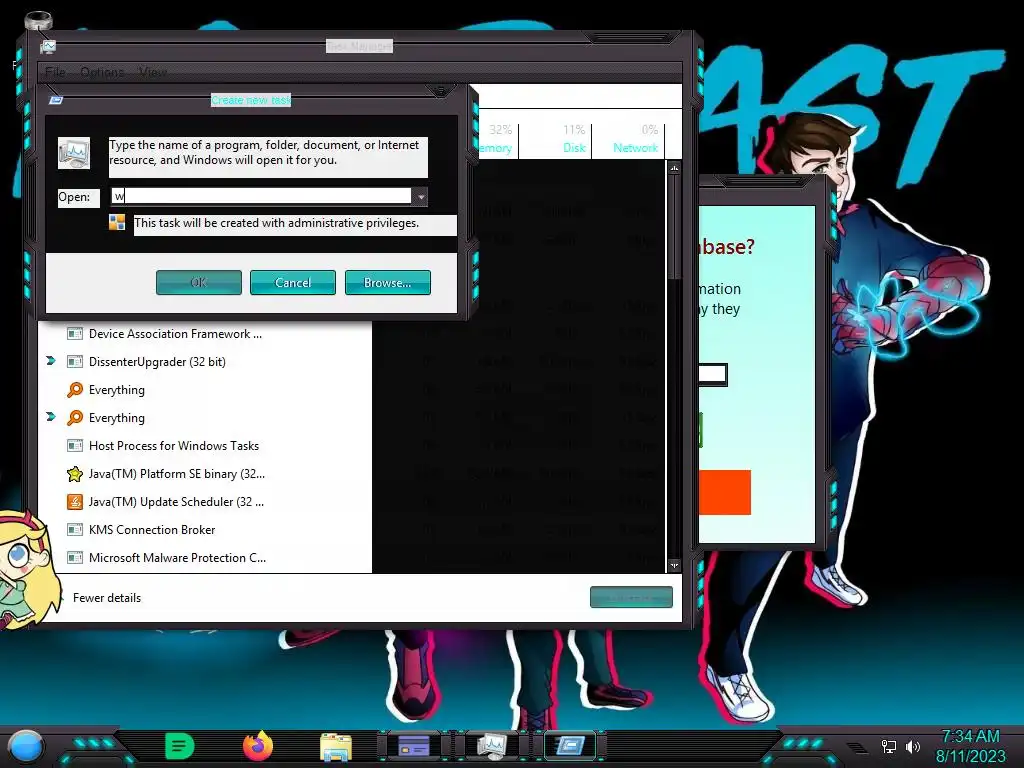Viewport: 1024px width, 768px height.
Task: Open clock showing 7:34 AM
Action: point(970,746)
